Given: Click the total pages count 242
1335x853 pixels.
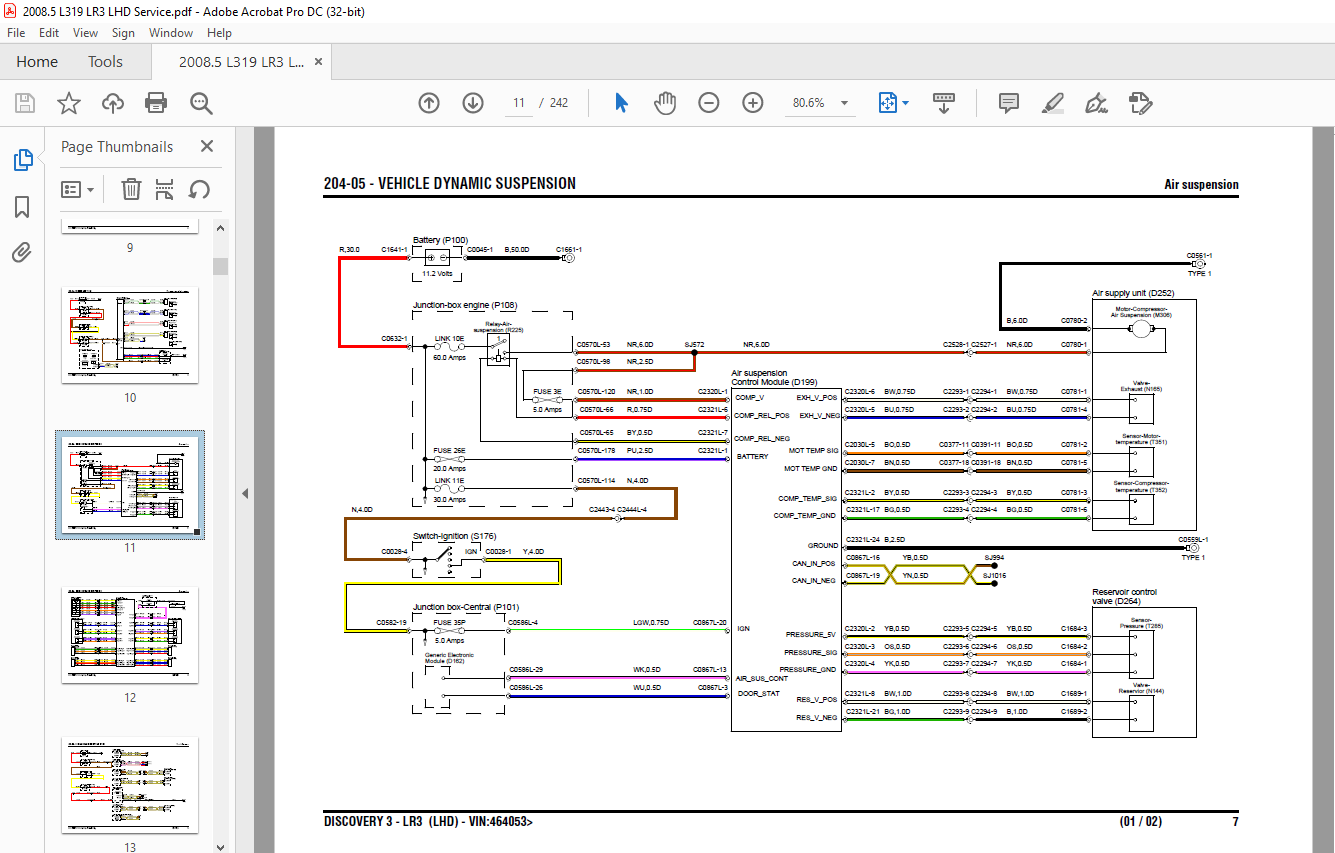Looking at the screenshot, I should [559, 103].
